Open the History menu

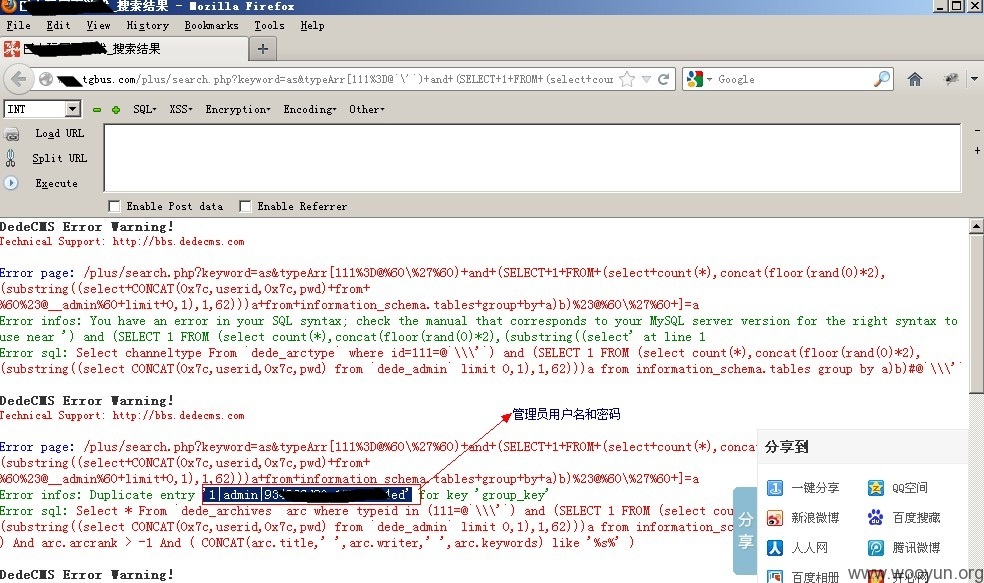click(147, 26)
